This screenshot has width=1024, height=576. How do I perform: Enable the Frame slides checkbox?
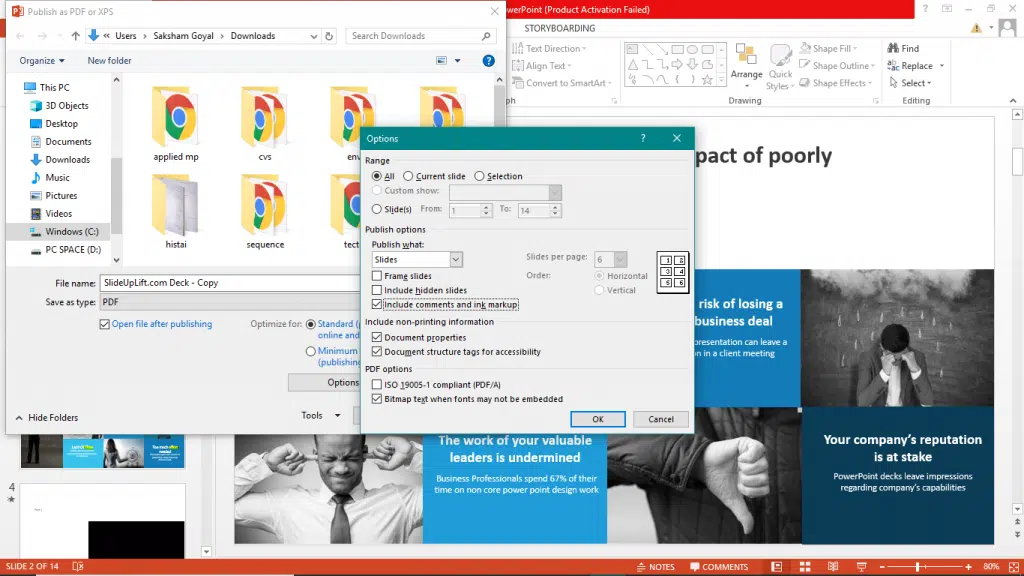click(377, 276)
